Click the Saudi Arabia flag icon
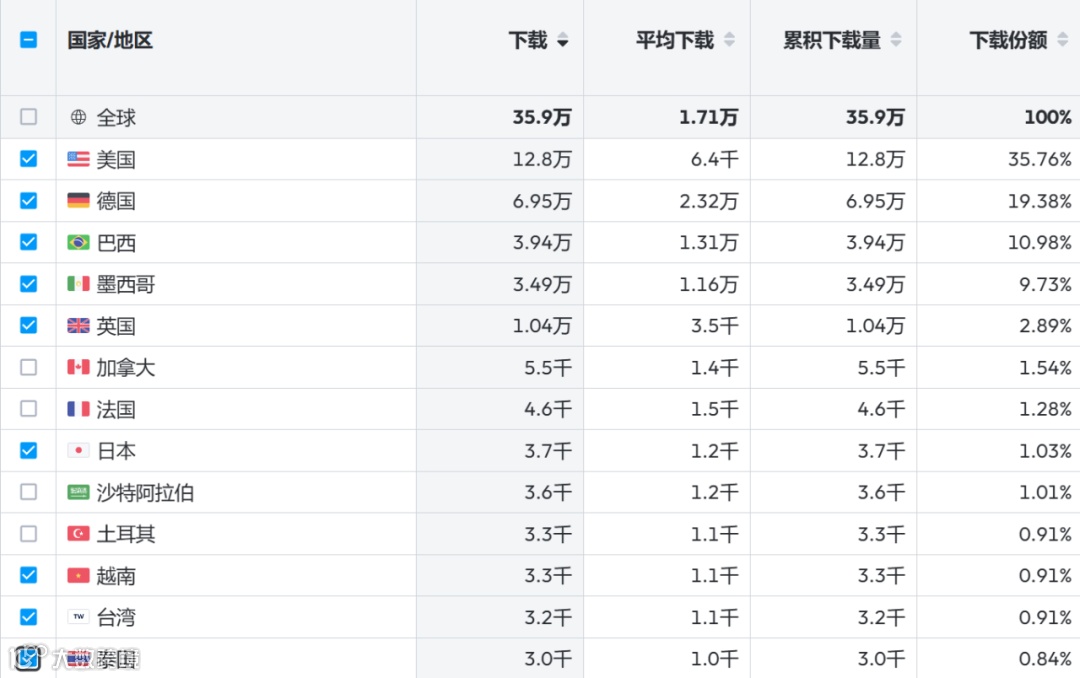 tap(78, 492)
